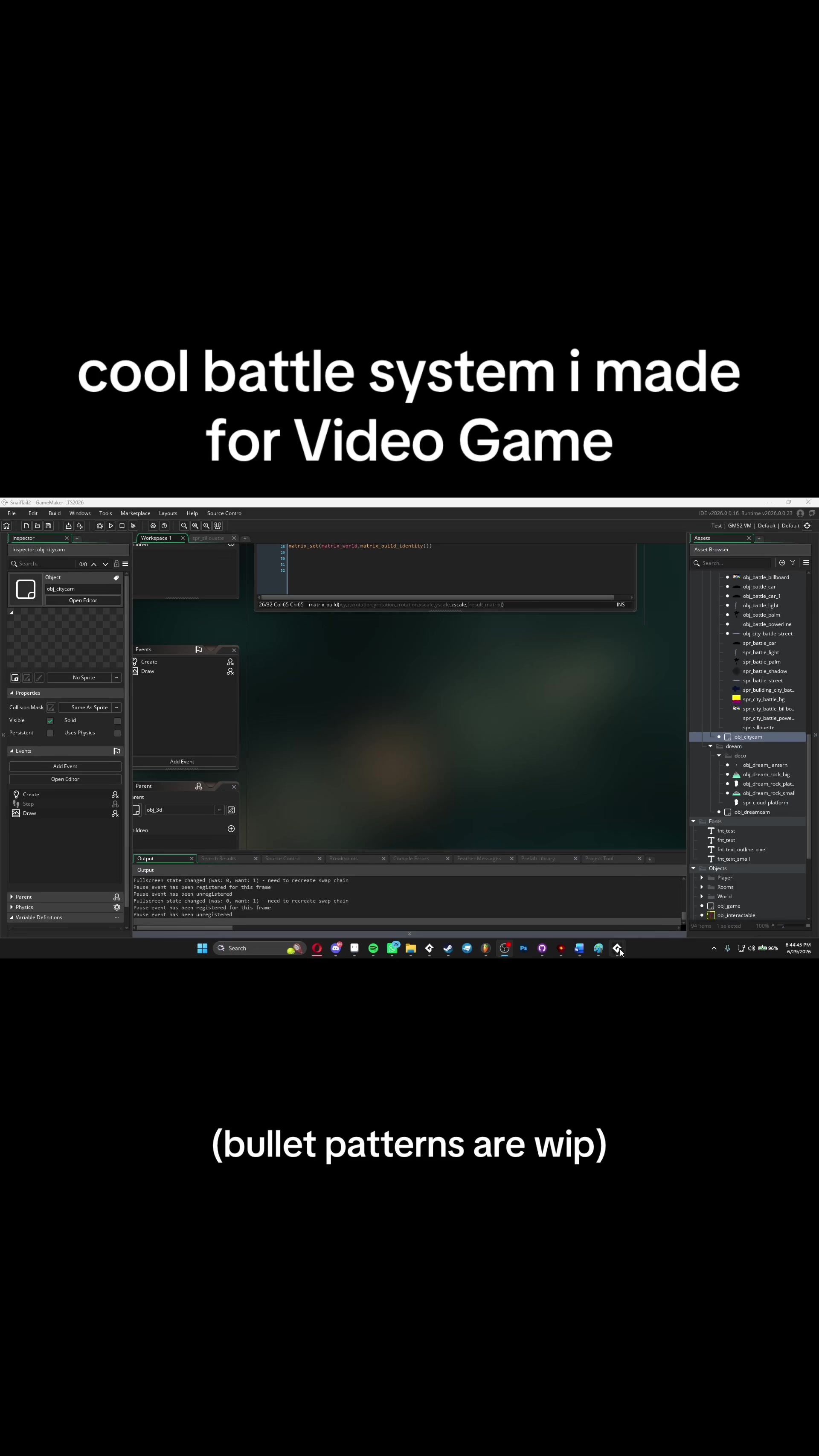The height and width of the screenshot is (1456, 819).
Task: Switch to the Breakpoints tab
Action: (343, 859)
